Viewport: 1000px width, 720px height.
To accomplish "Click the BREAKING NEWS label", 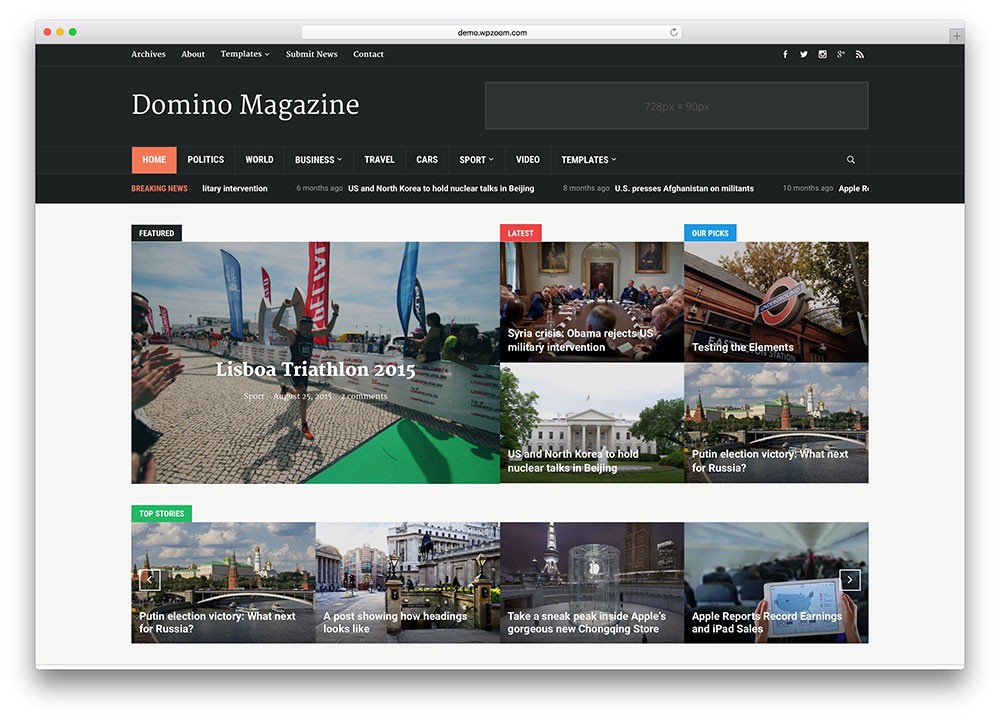I will click(159, 188).
